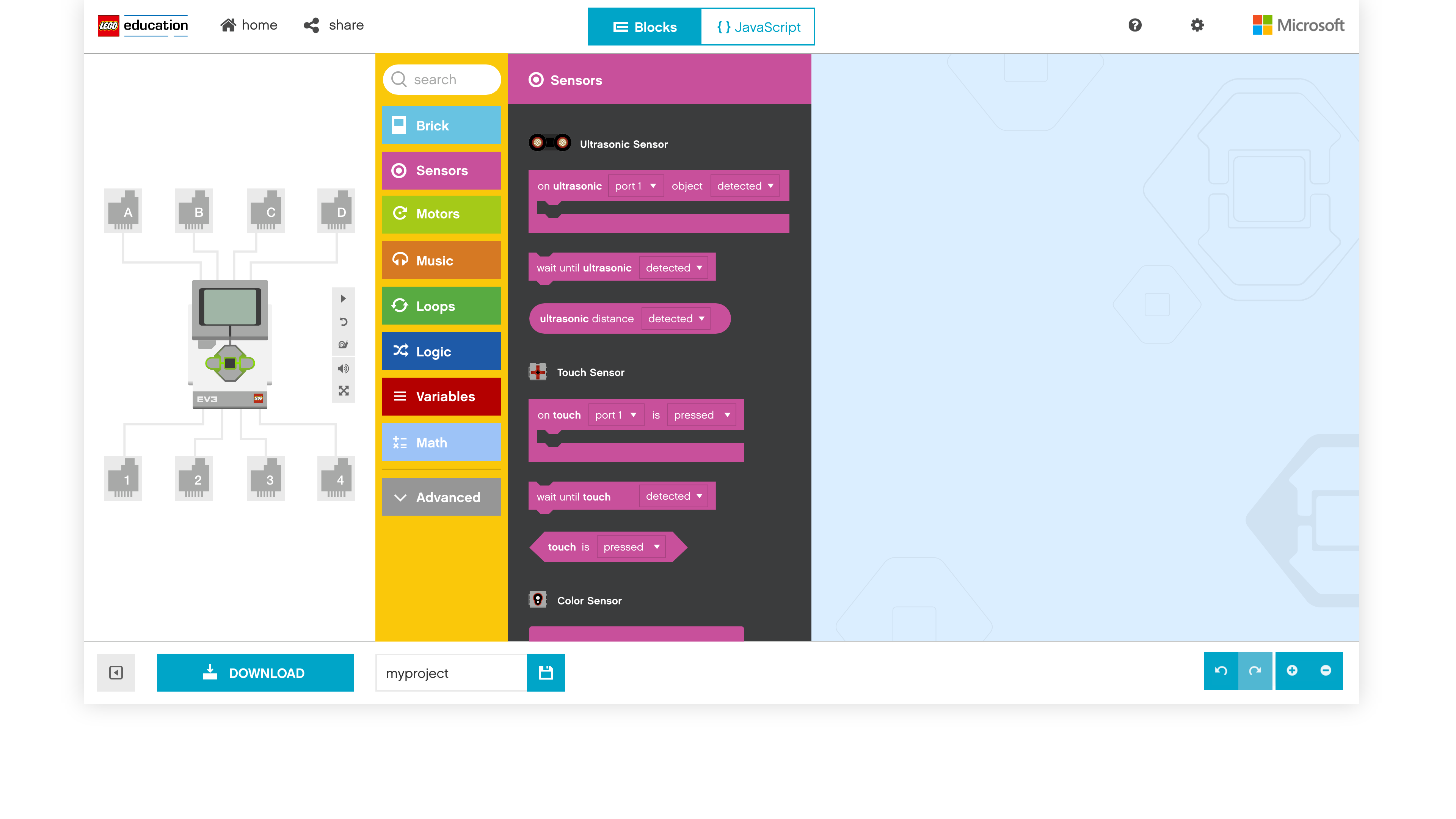Expand the Advanced block categories

[x=441, y=497]
